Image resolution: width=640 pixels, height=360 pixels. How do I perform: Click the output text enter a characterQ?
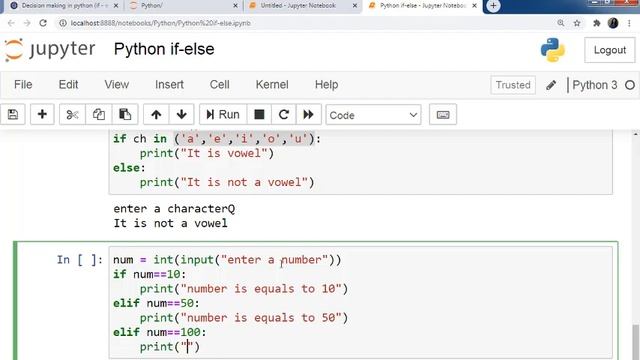(x=174, y=209)
